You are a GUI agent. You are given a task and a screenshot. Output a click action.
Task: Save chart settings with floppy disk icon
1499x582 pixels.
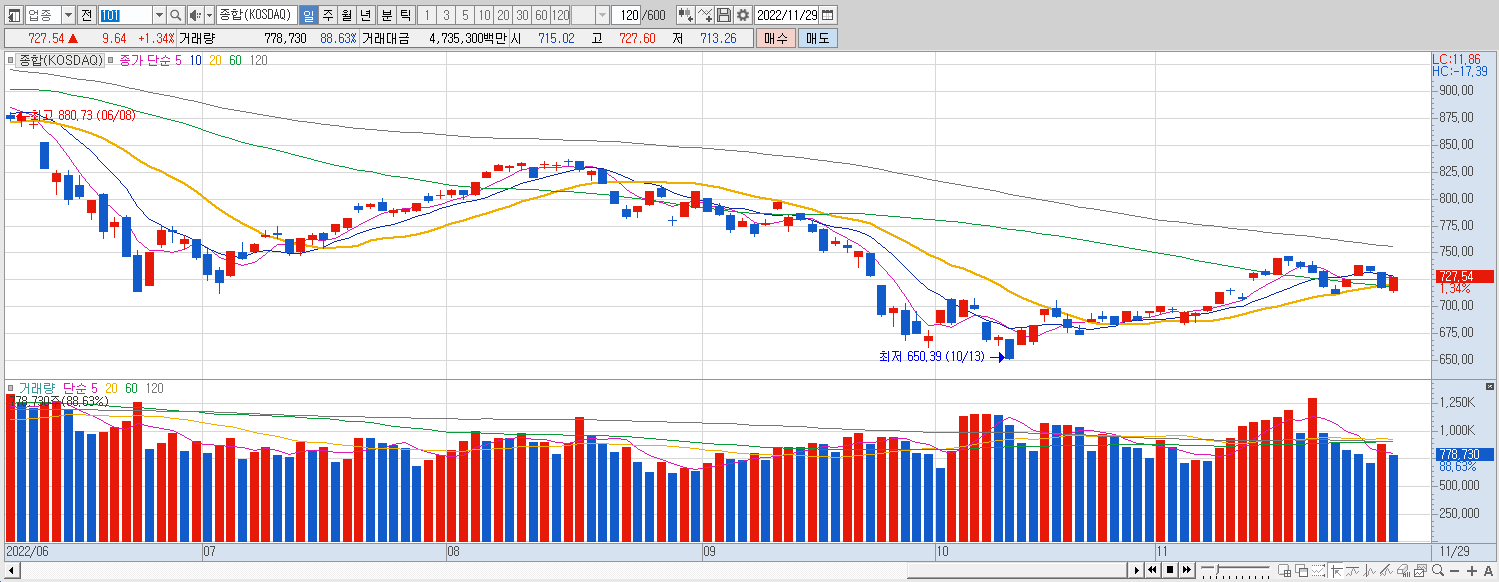point(724,15)
